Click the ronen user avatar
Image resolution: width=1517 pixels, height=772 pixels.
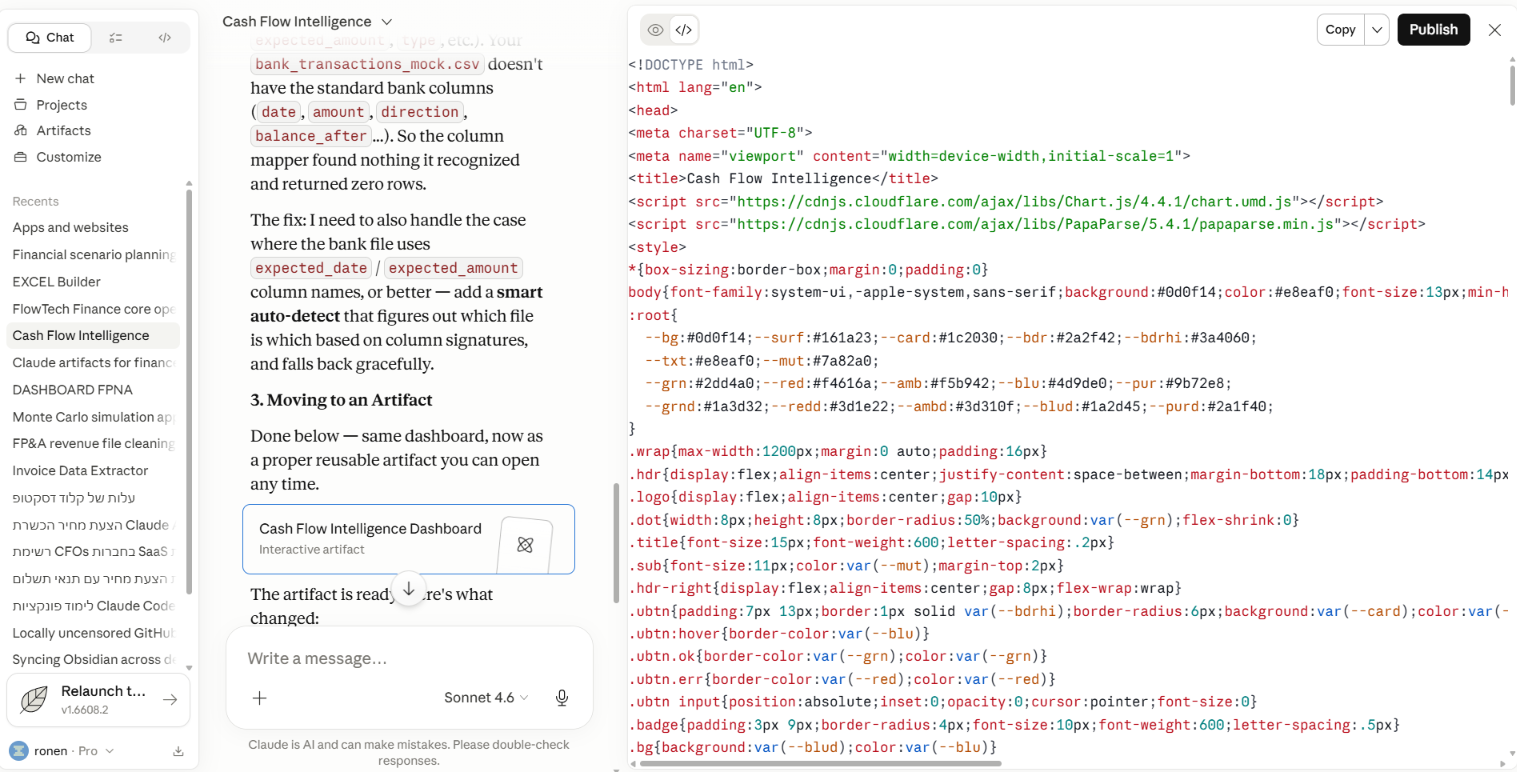(18, 751)
